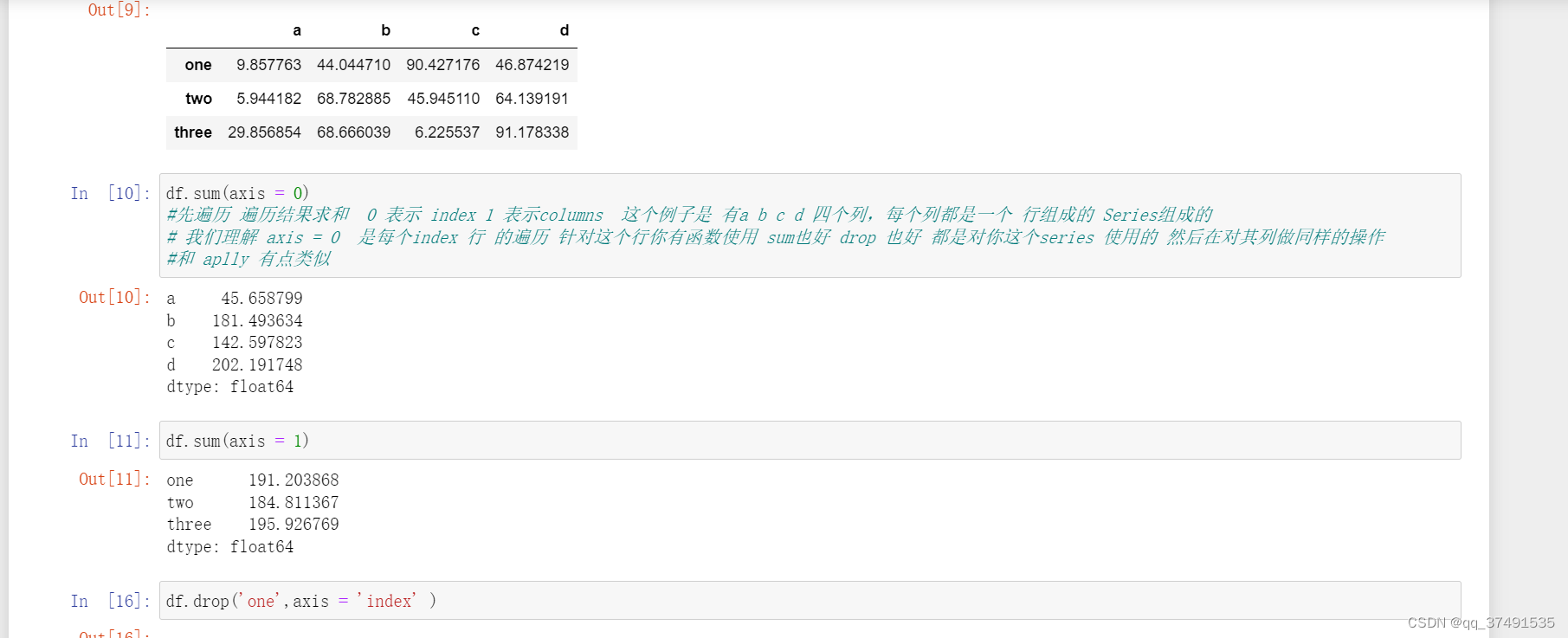The width and height of the screenshot is (1568, 638).
Task: Select the In [10]: prompt label
Action: (110, 193)
